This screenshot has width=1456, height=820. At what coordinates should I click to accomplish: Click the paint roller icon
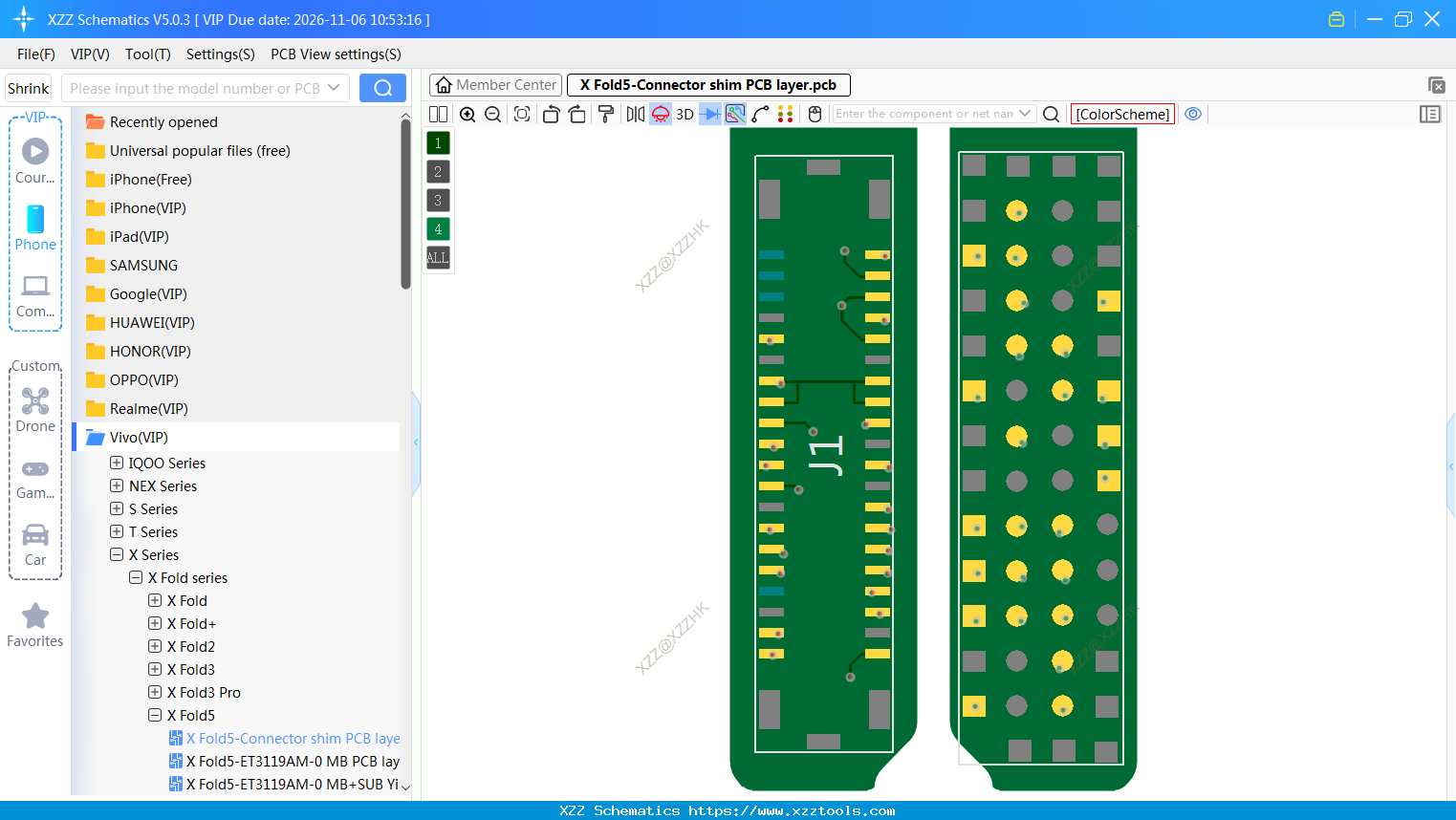tap(605, 114)
